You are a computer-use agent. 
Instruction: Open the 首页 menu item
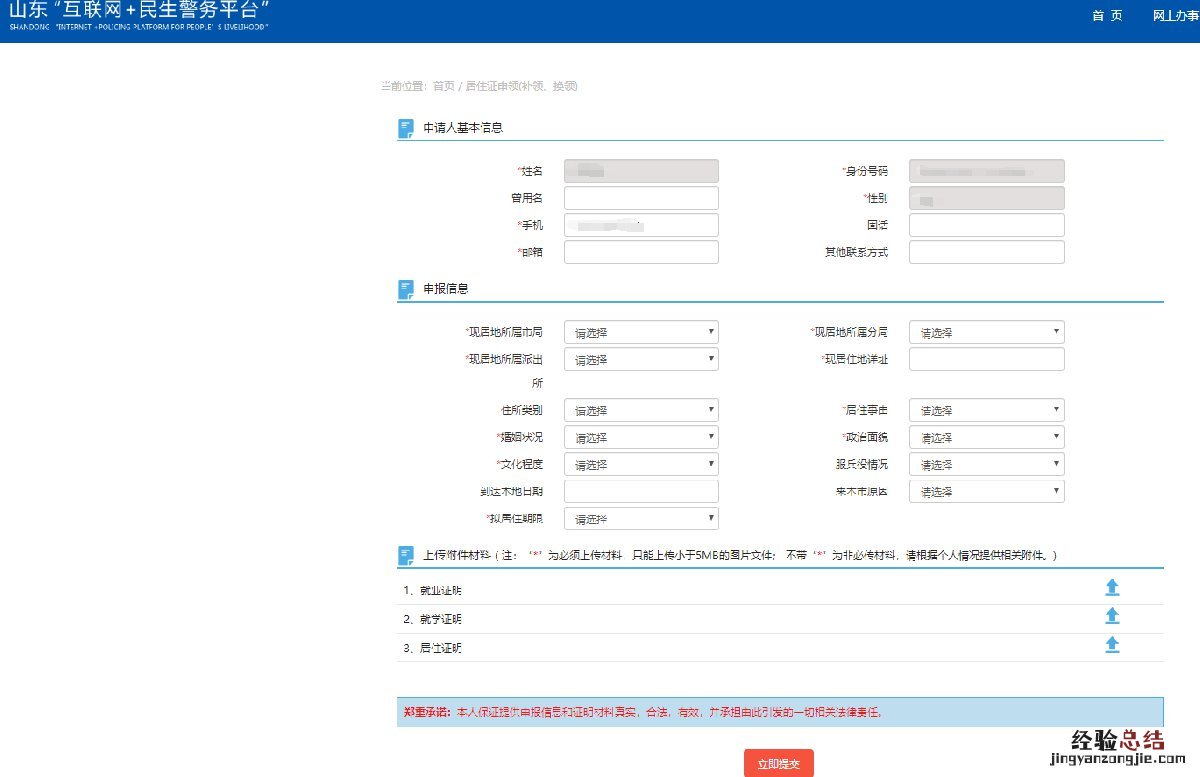1107,16
